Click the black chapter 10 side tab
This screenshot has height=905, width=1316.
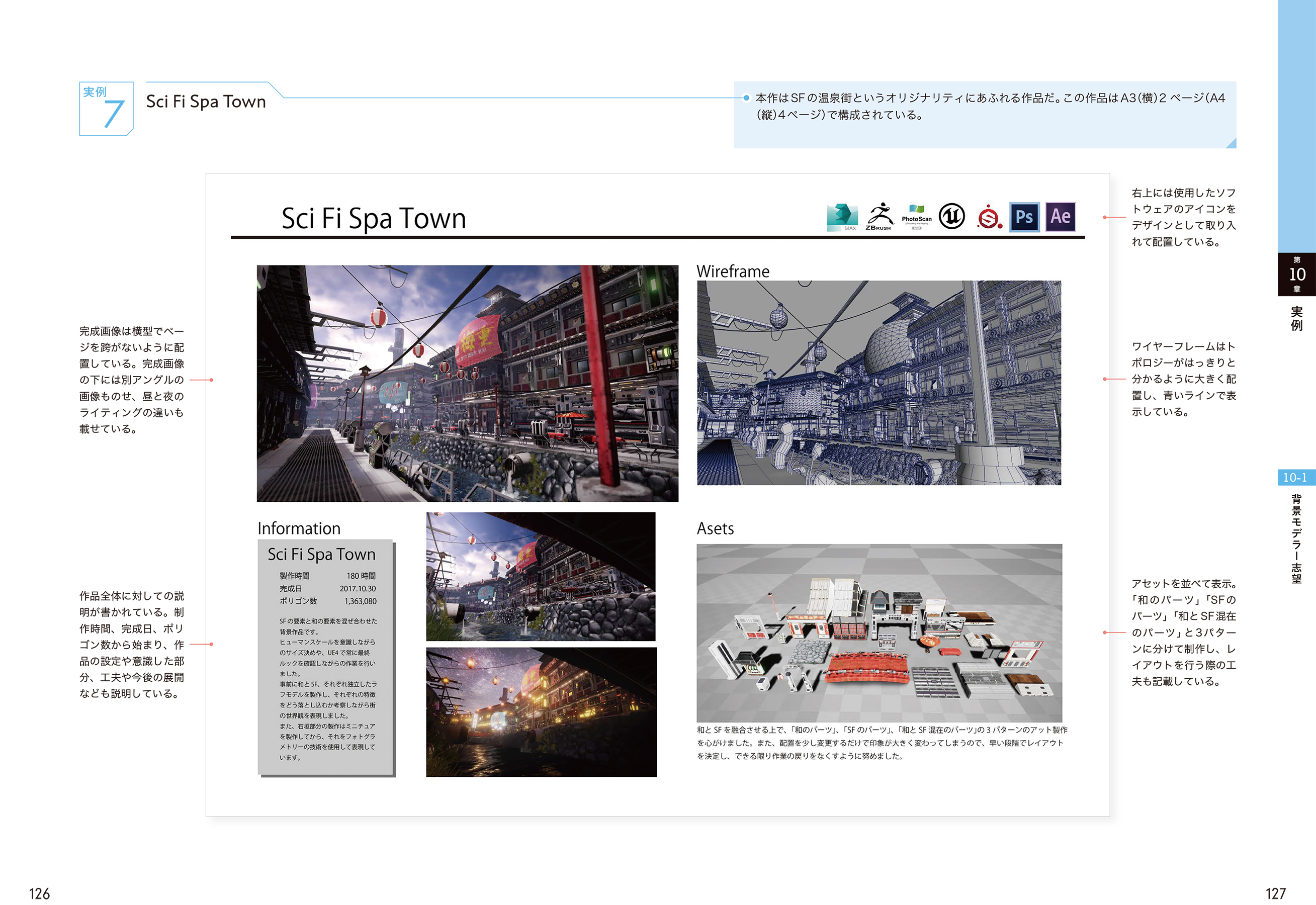(1296, 275)
